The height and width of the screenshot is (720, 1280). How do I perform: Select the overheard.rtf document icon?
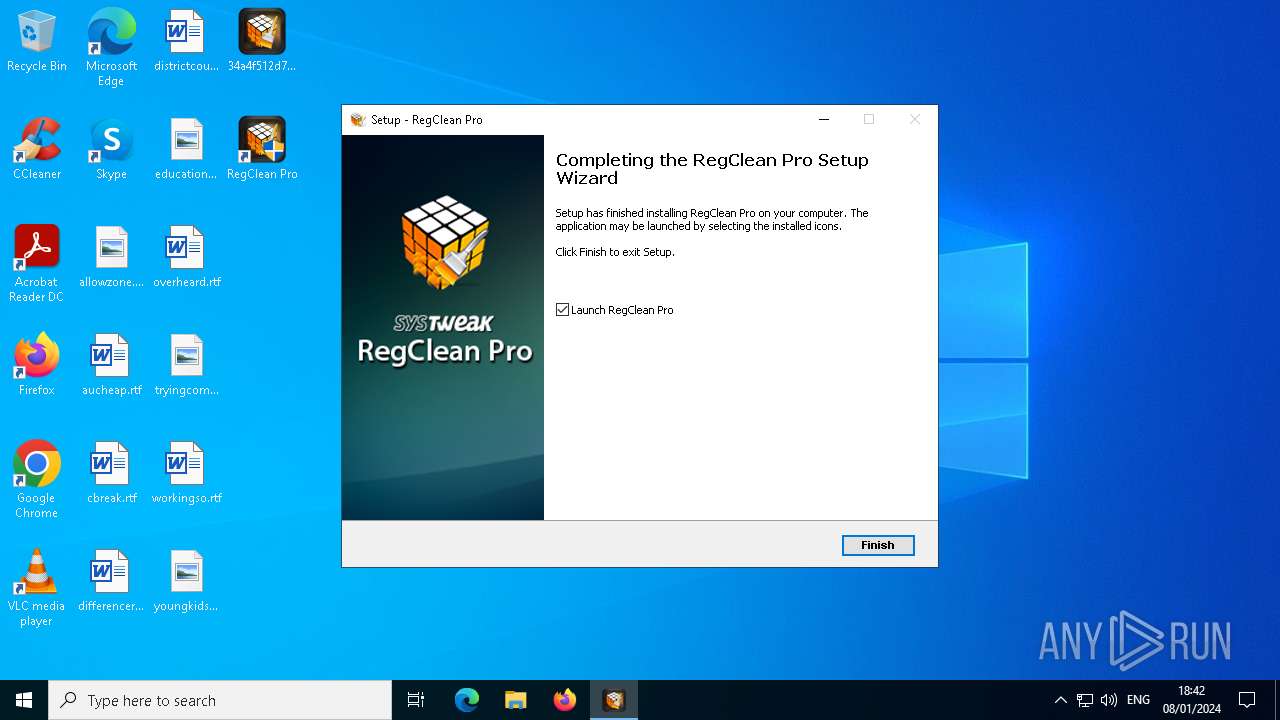tap(186, 258)
